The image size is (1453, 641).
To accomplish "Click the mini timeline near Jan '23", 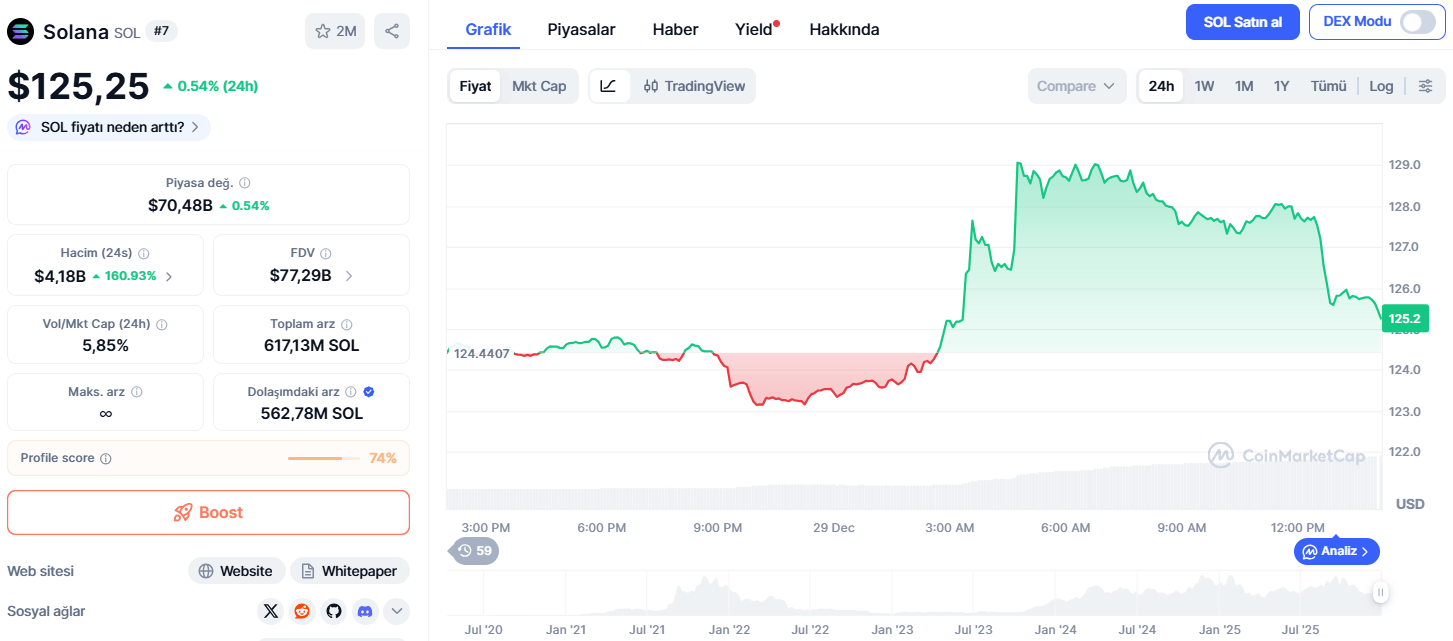I will (x=892, y=595).
